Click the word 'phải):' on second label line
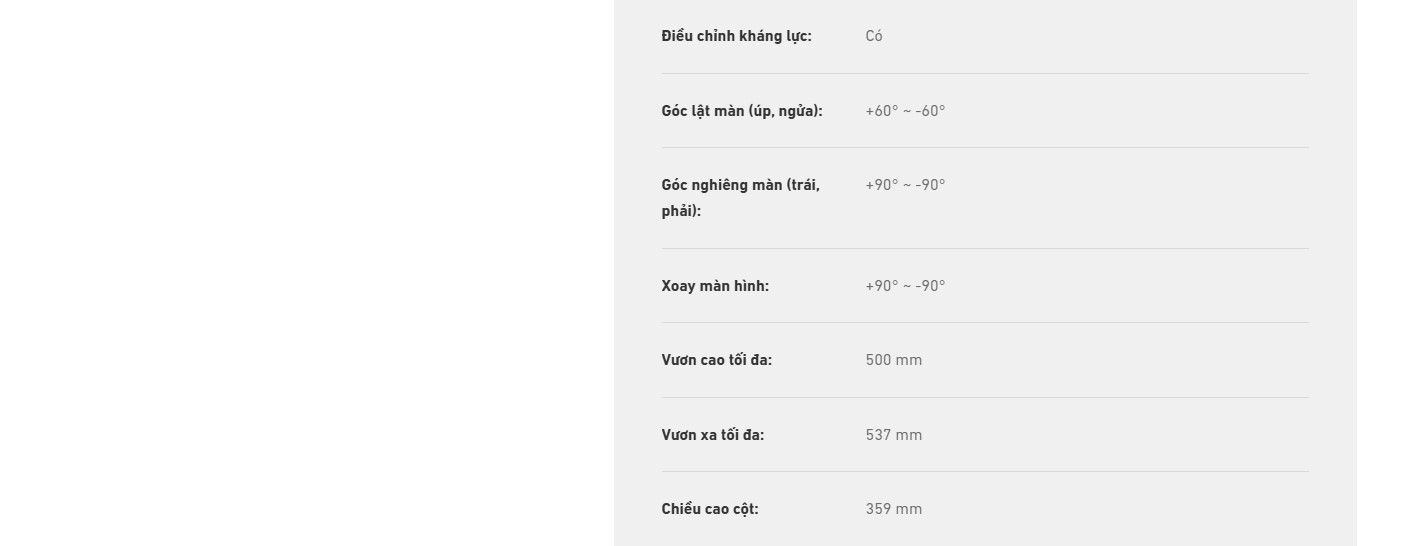The width and height of the screenshot is (1407, 546). click(x=681, y=211)
